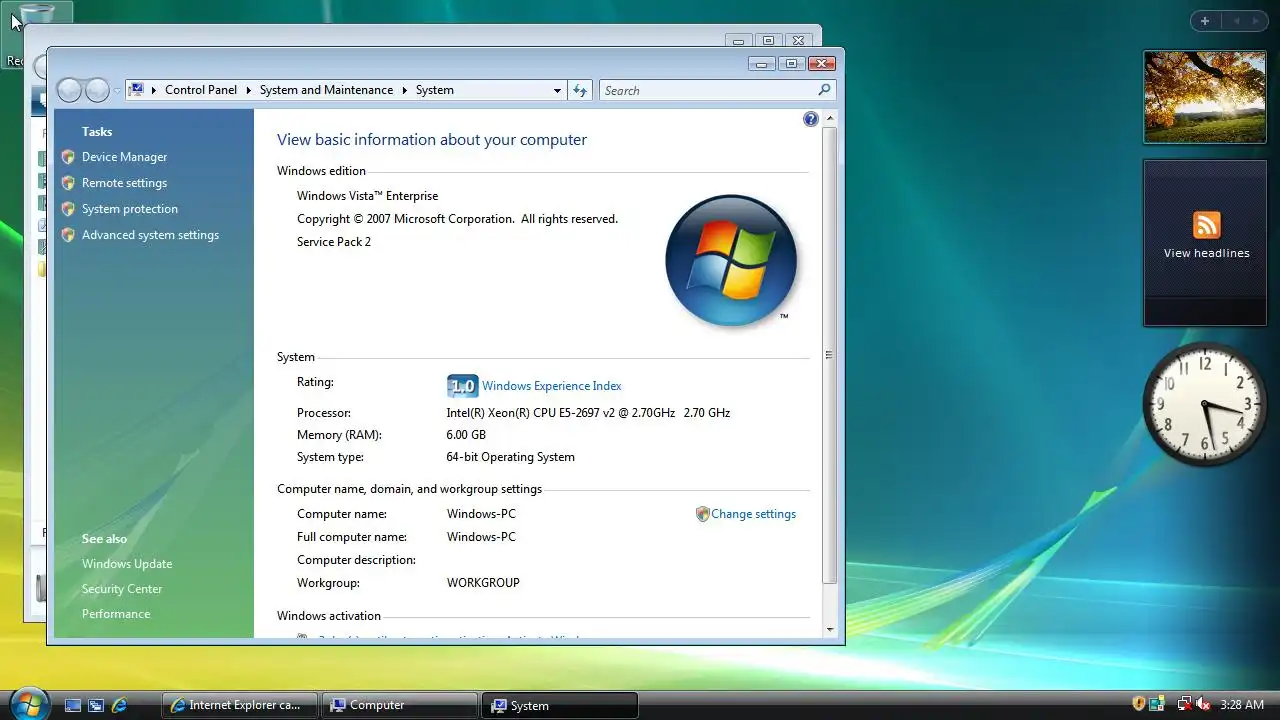Screen dimensions: 1280x720
Task: Click shield icon next to Remote settings
Action: pos(68,183)
